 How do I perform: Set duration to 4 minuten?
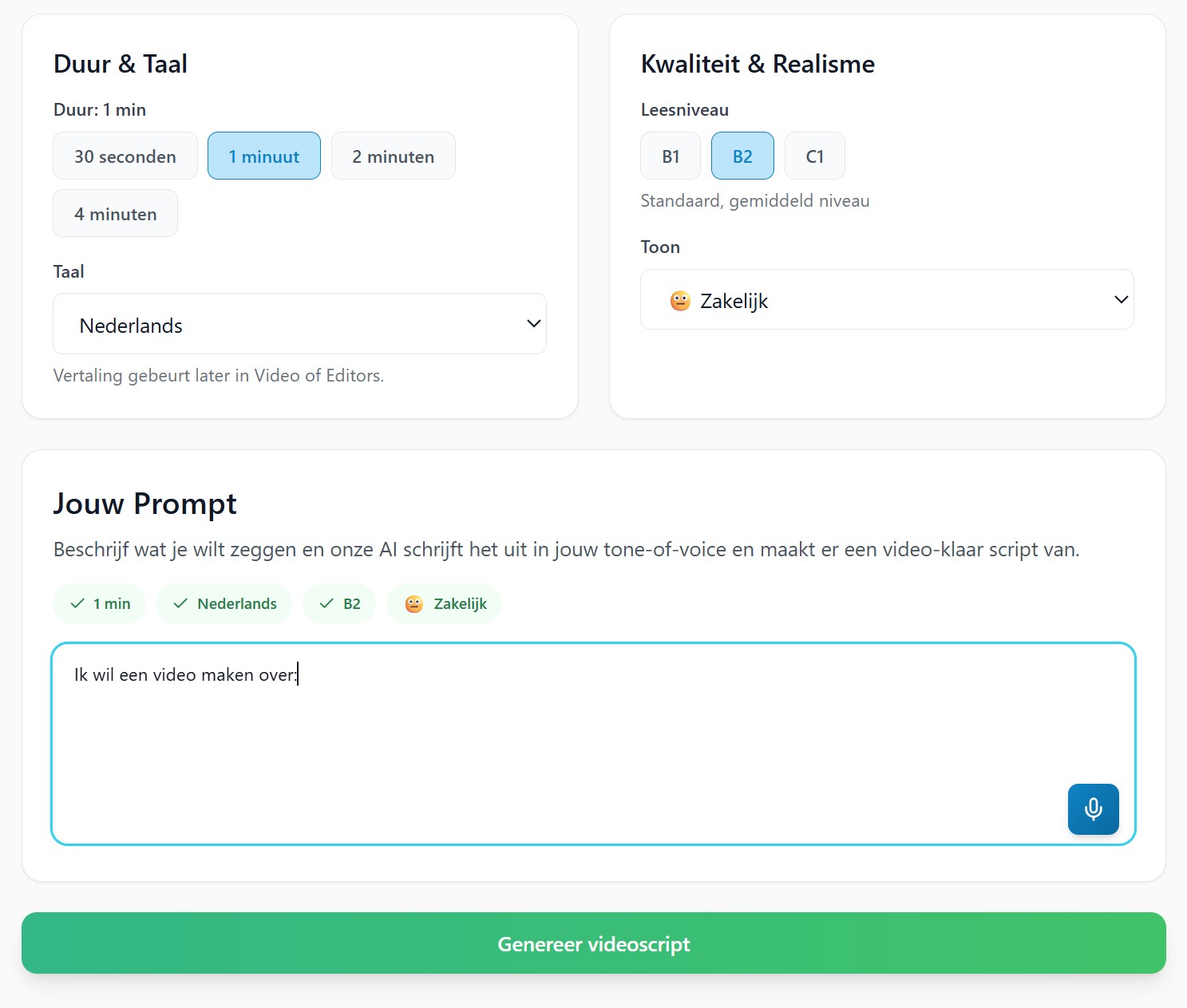pos(115,214)
